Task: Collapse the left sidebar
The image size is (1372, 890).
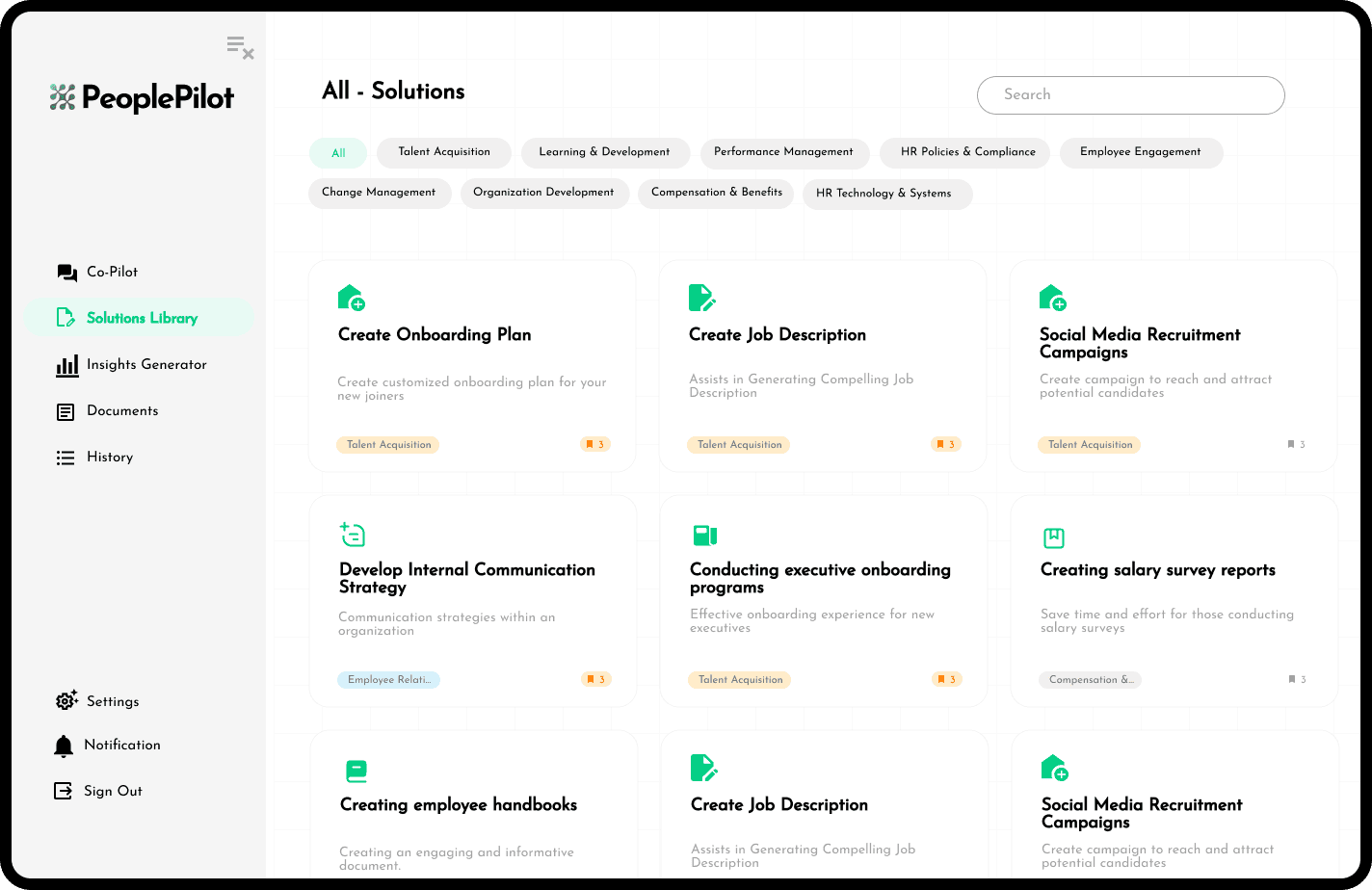Action: coord(239,47)
